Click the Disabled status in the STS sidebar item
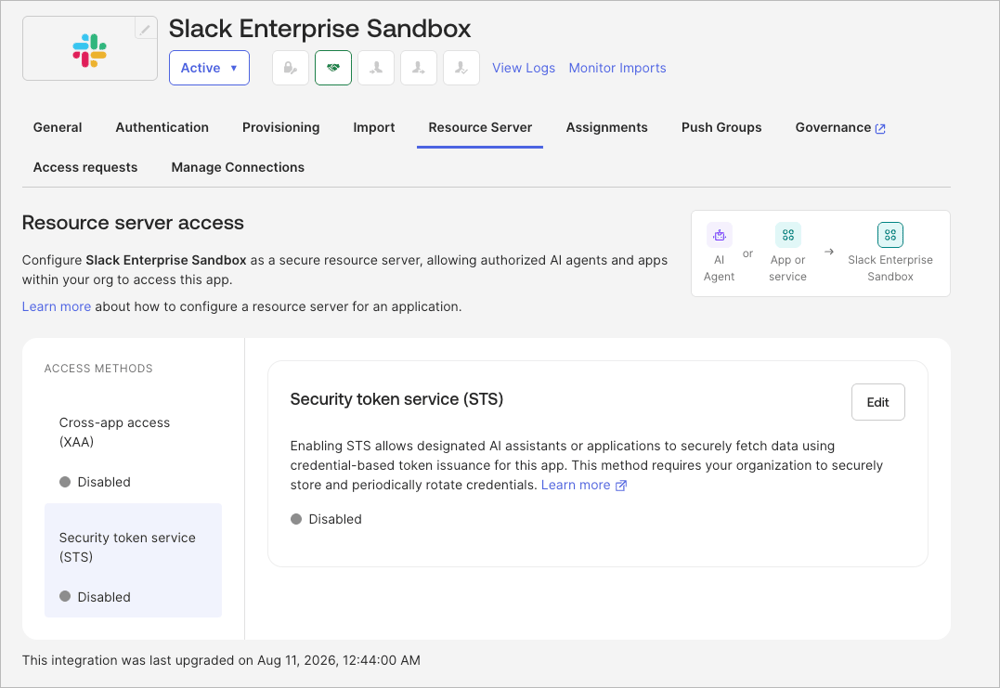Image resolution: width=1000 pixels, height=688 pixels. pyautogui.click(x=95, y=597)
